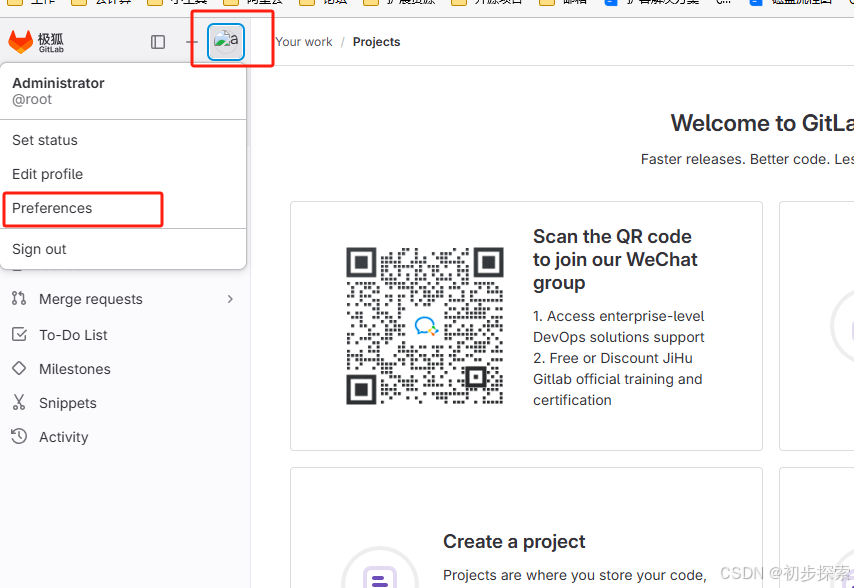Open the plus create-new menu
Viewport: 854px width, 588px height.
(192, 42)
